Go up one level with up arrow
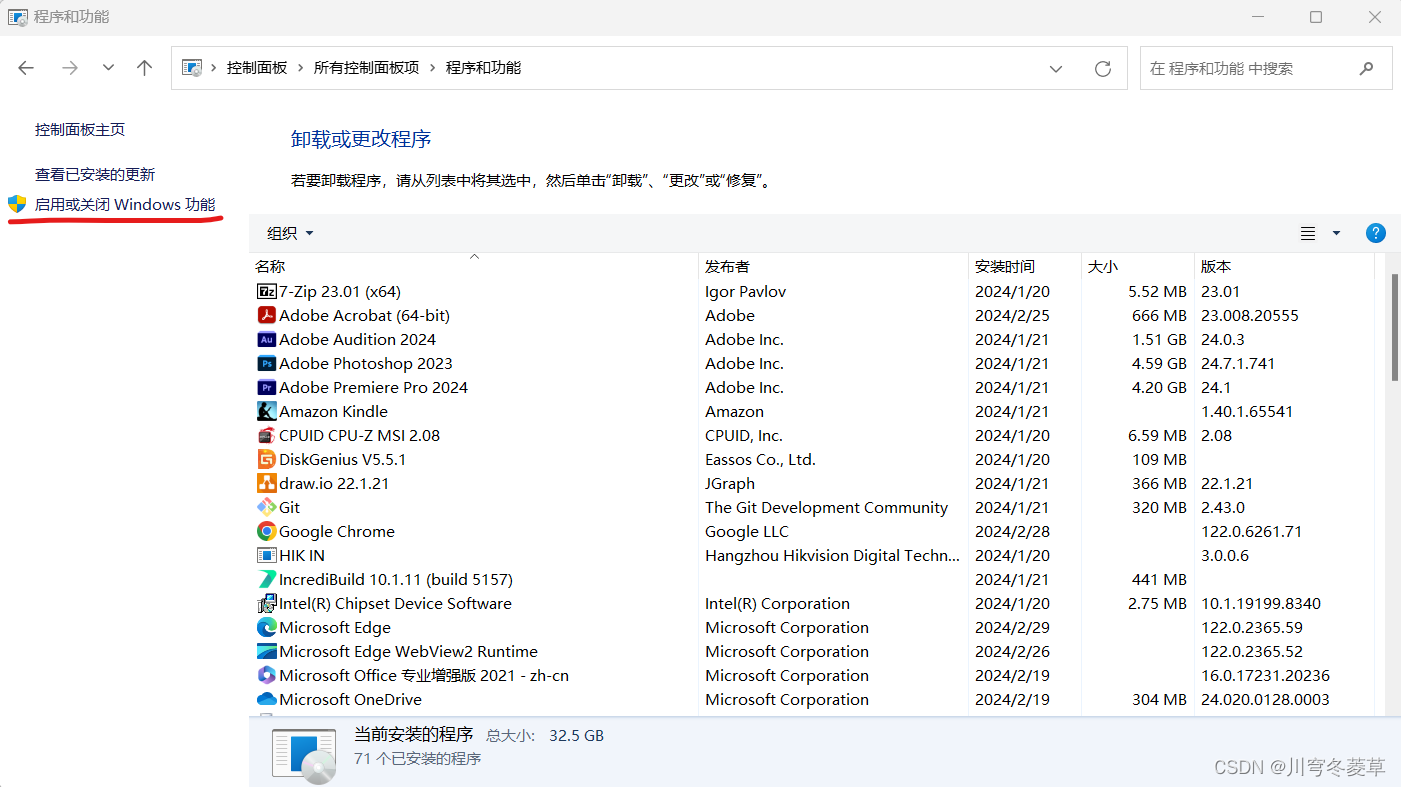The height and width of the screenshot is (787, 1401). point(145,68)
